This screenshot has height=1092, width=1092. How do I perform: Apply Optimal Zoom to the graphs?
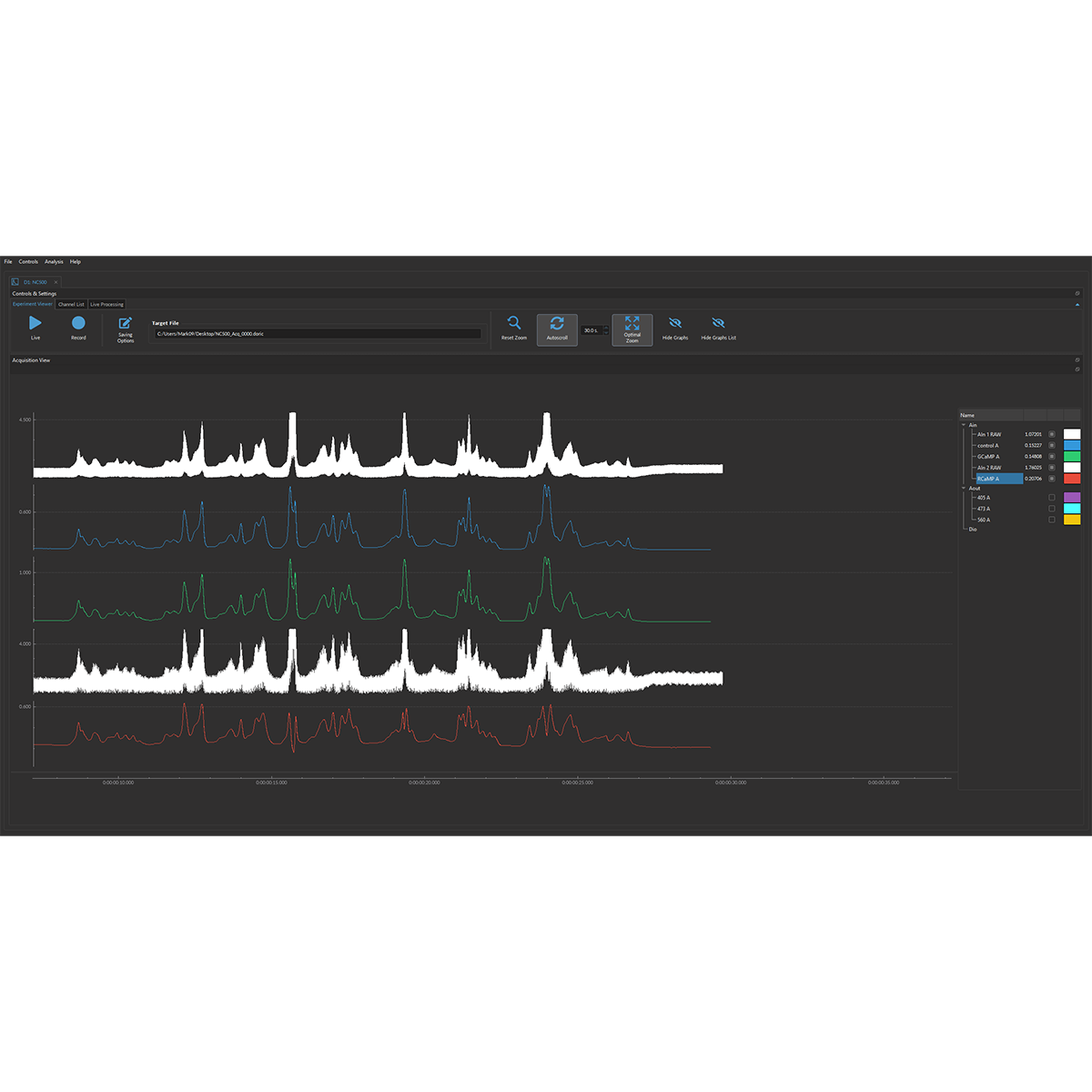[632, 326]
